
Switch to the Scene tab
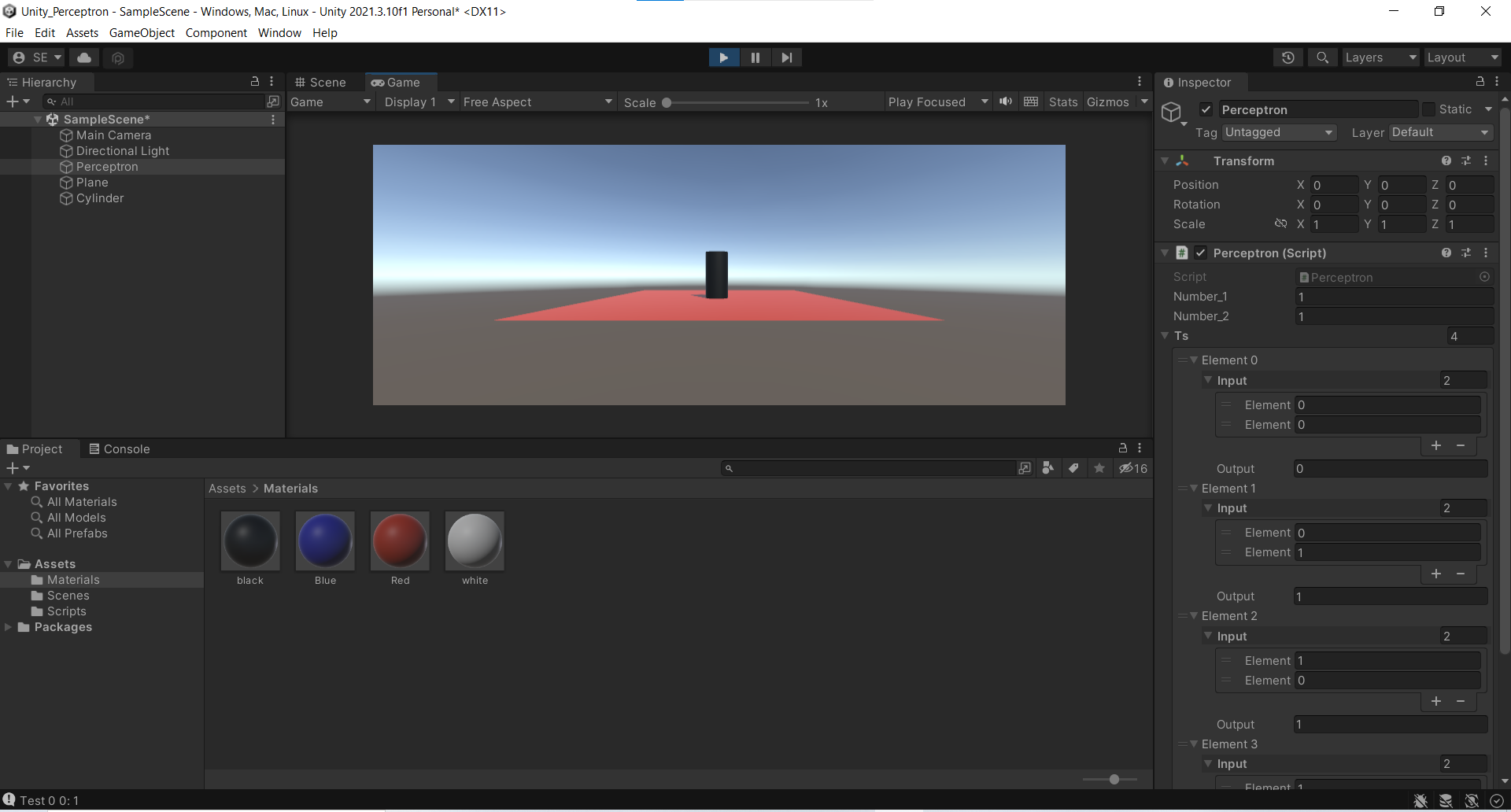[x=320, y=83]
